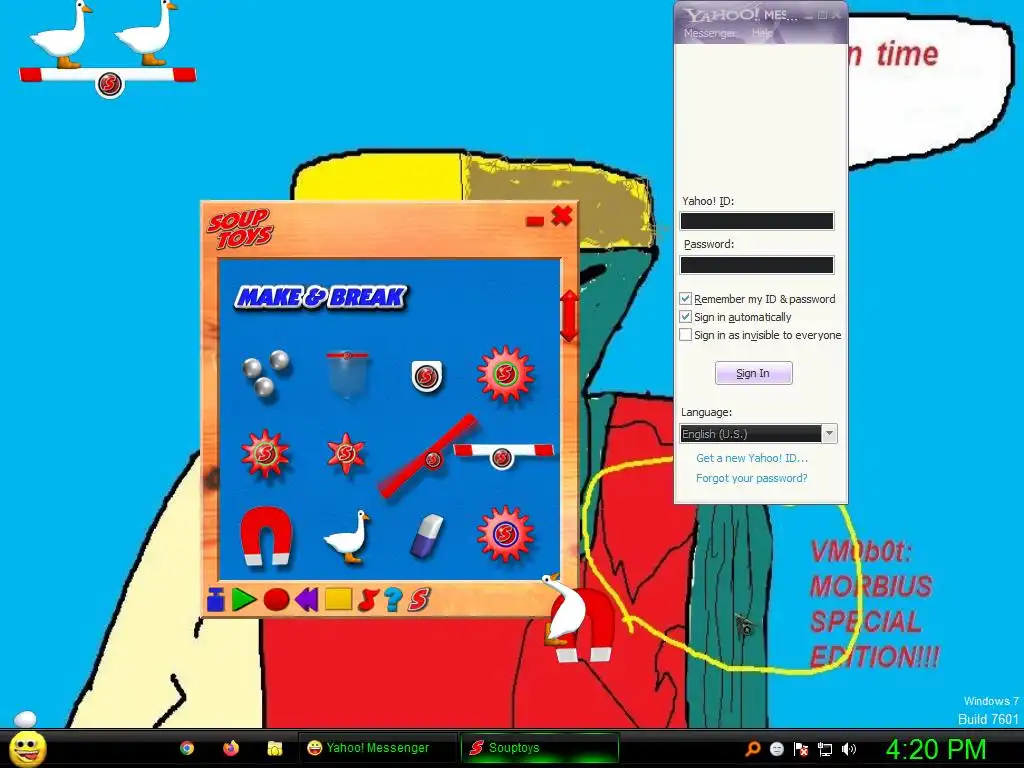Click the red S Soup Toys logo button
The height and width of the screenshot is (768, 1024).
(x=419, y=599)
